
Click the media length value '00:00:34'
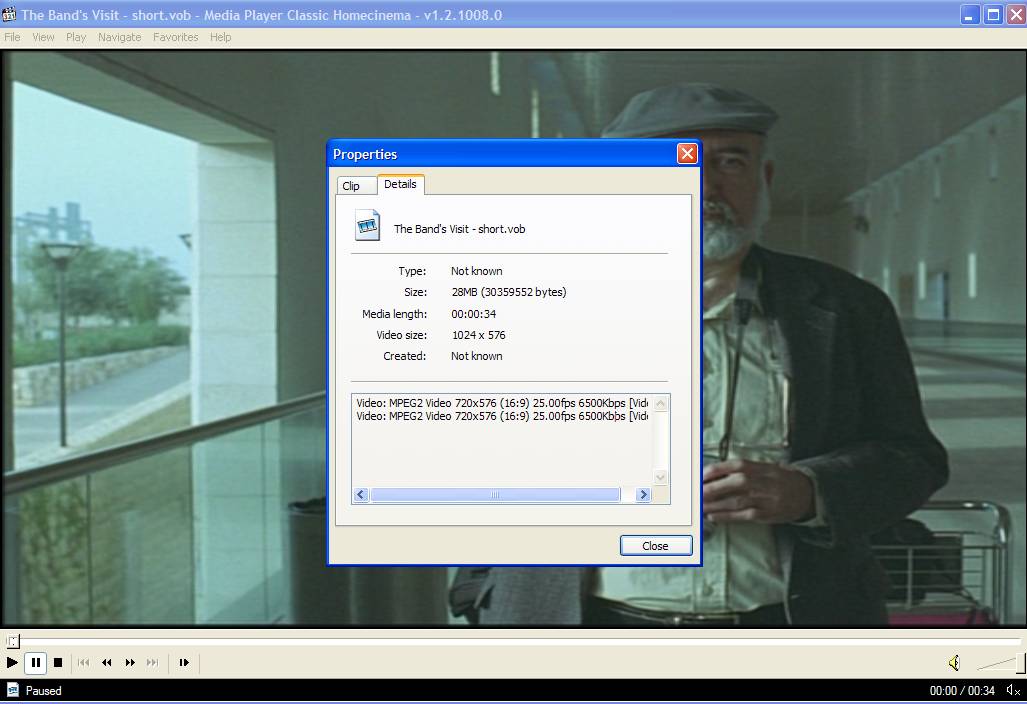[x=474, y=314]
